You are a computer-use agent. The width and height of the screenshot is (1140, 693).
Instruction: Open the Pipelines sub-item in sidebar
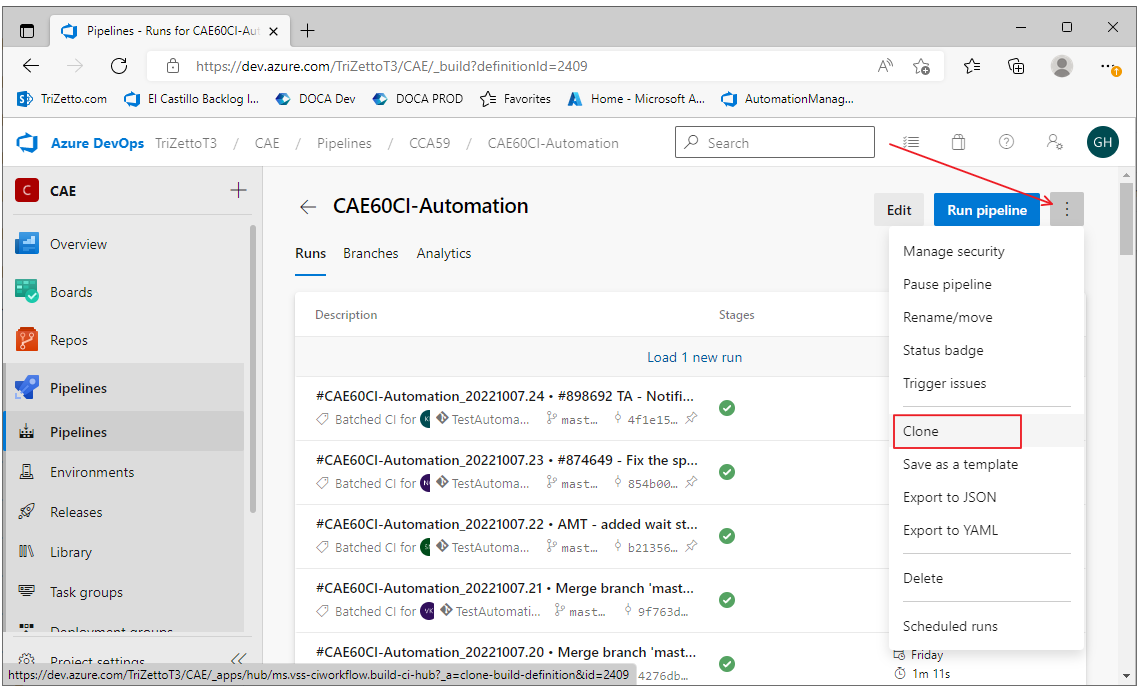point(125,432)
